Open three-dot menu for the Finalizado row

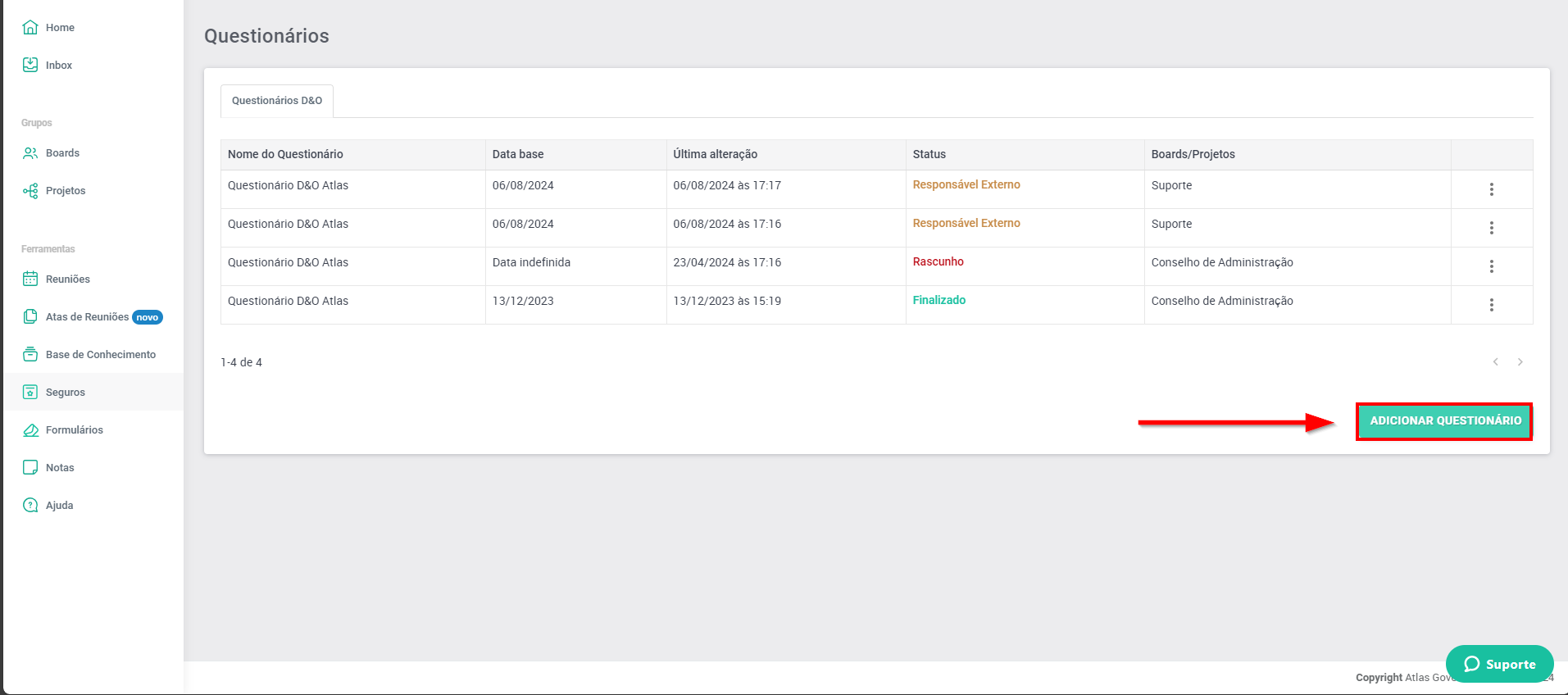(1491, 305)
